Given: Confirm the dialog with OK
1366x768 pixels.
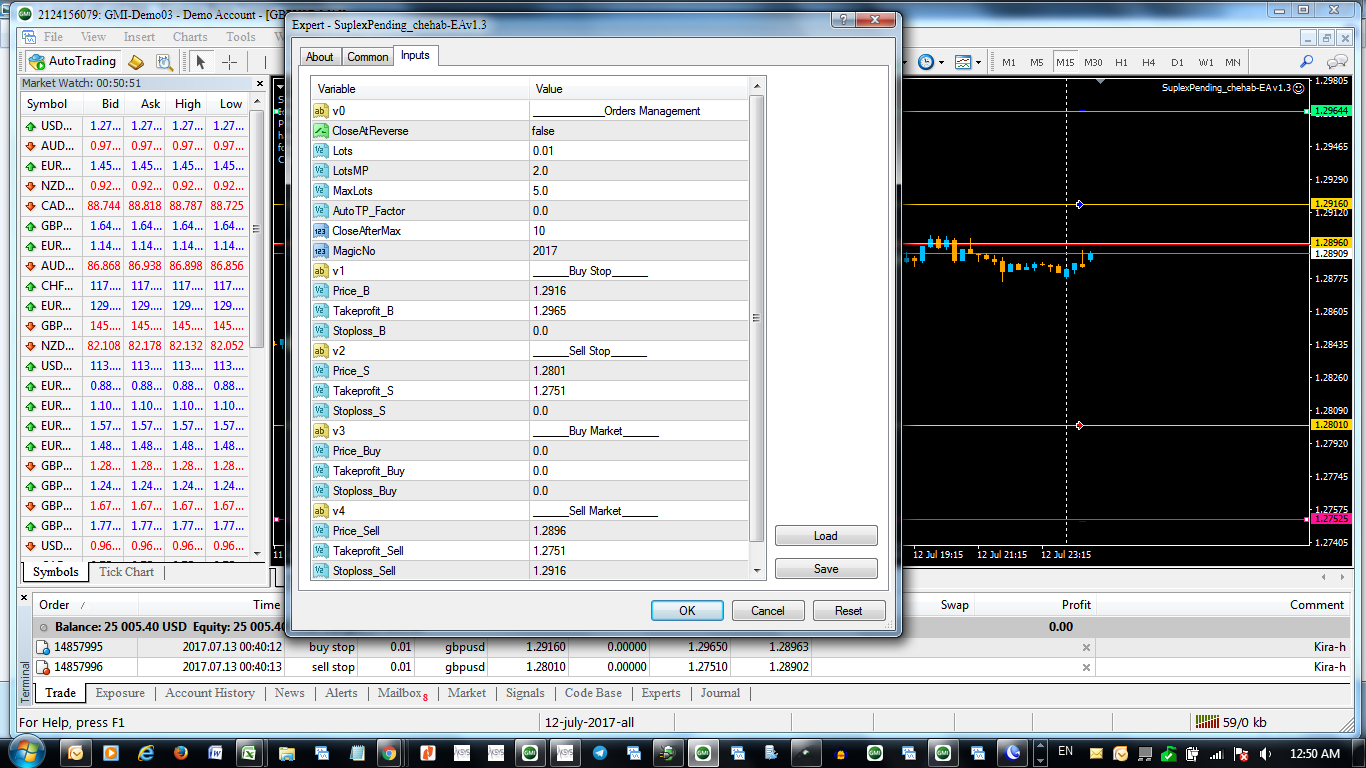Looking at the screenshot, I should (x=687, y=611).
